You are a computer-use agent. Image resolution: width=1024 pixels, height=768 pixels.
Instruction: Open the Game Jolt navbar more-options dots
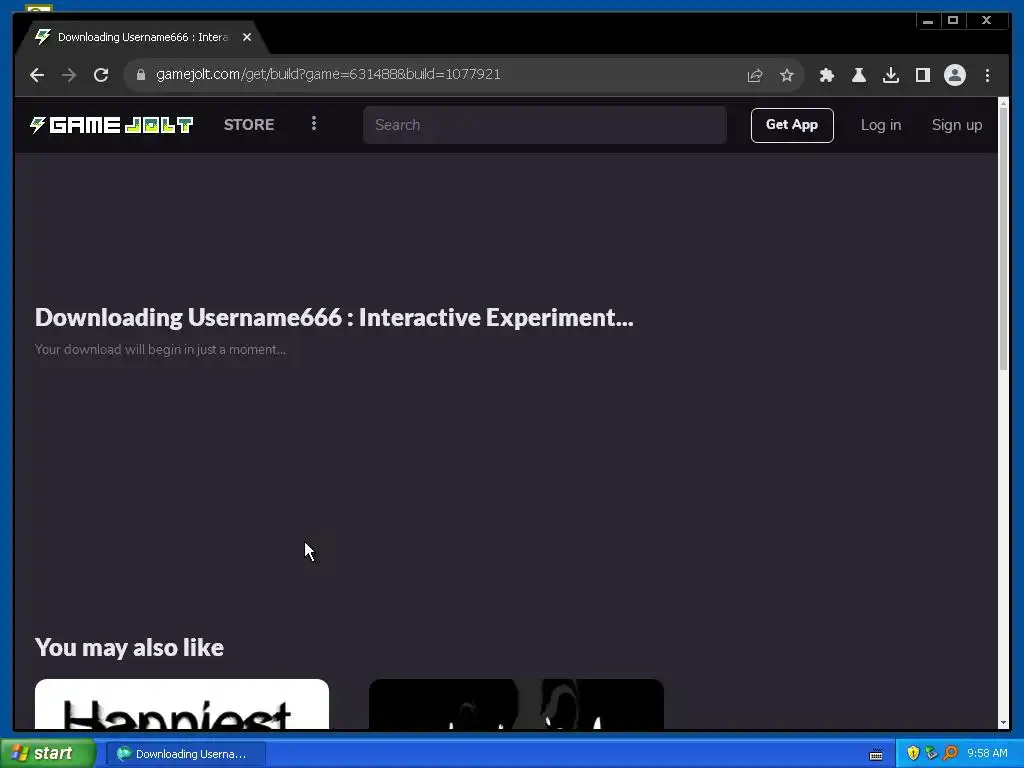point(314,123)
